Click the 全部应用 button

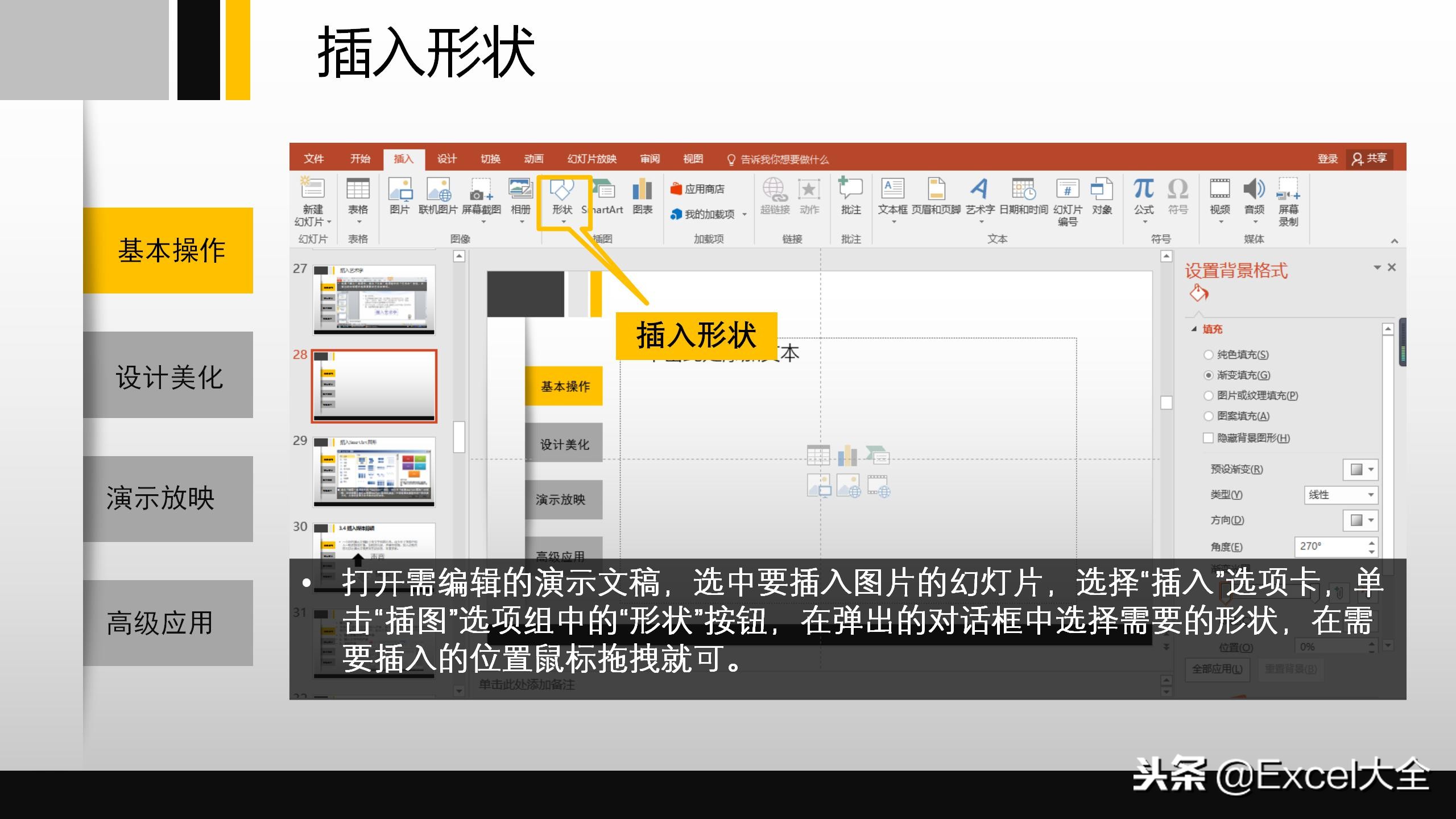pos(1217,669)
